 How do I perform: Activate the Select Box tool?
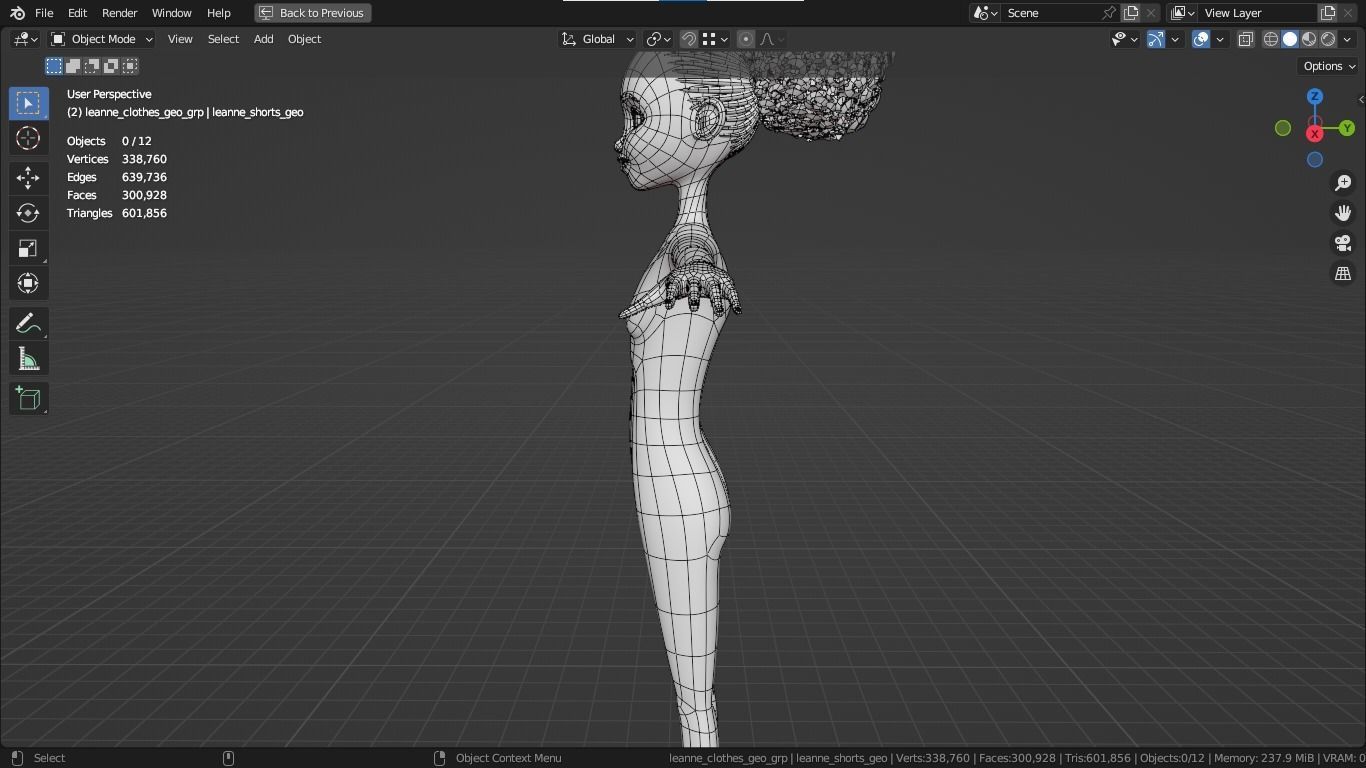28,103
